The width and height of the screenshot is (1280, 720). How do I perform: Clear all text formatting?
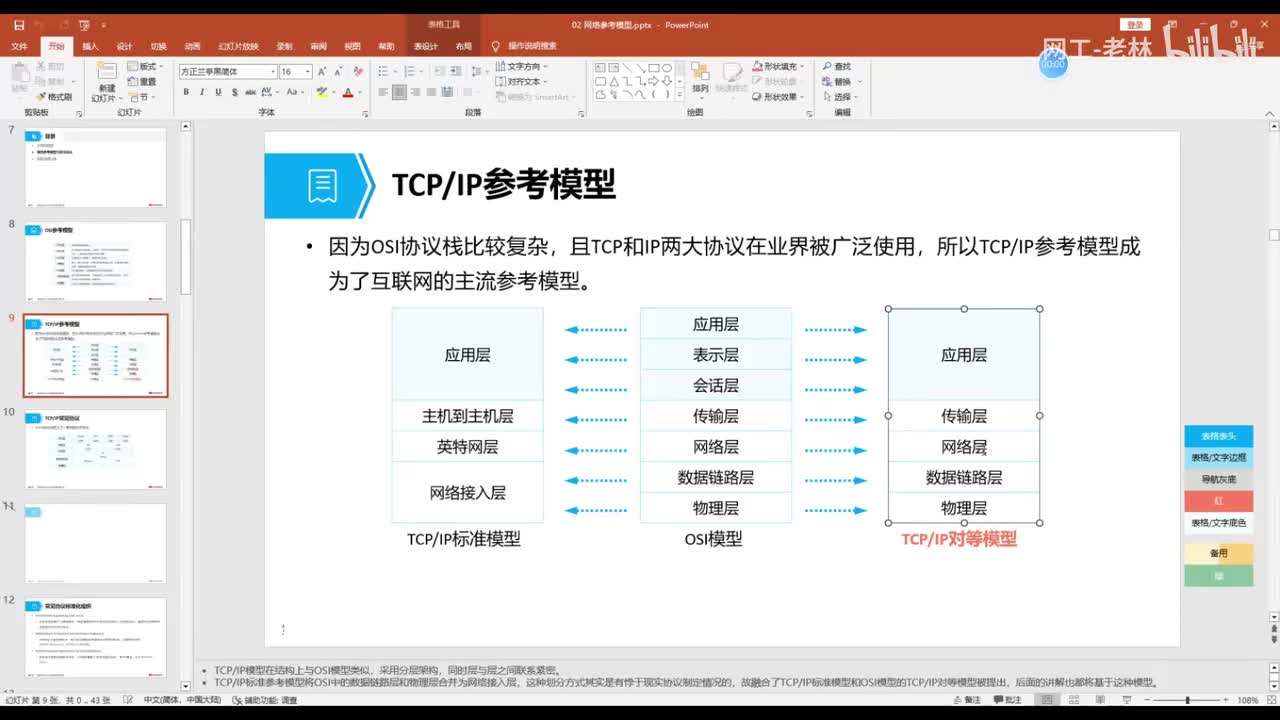coord(356,72)
